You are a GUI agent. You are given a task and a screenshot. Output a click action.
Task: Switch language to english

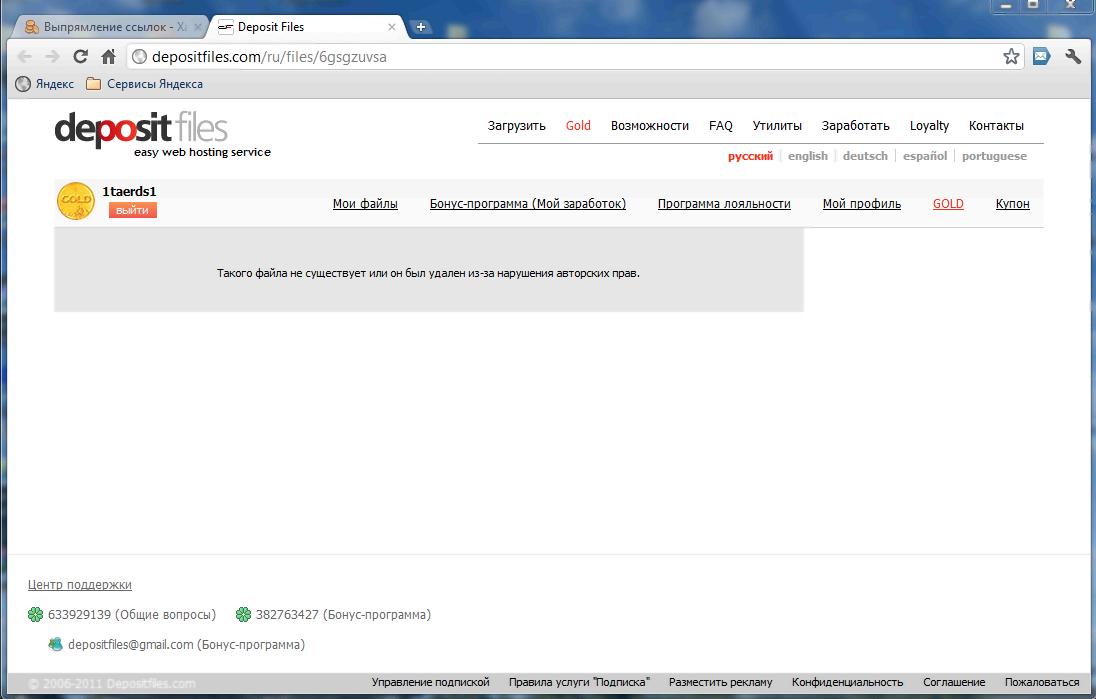click(x=807, y=156)
